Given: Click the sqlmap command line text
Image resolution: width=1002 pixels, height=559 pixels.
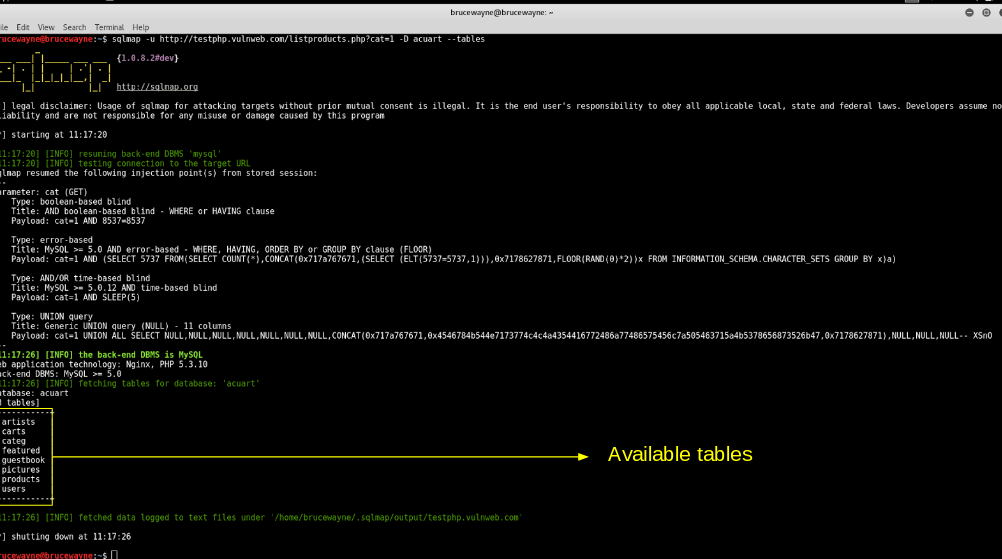Looking at the screenshot, I should tap(298, 39).
